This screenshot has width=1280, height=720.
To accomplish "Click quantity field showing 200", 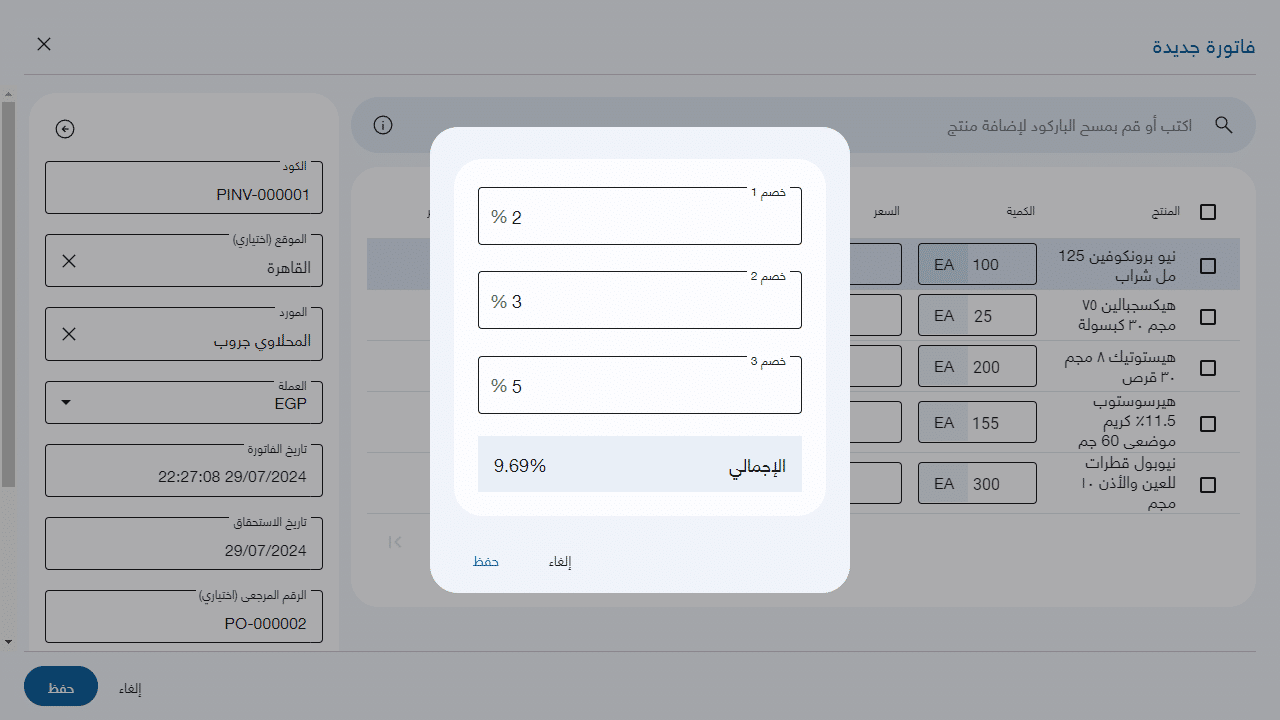I will (1002, 367).
